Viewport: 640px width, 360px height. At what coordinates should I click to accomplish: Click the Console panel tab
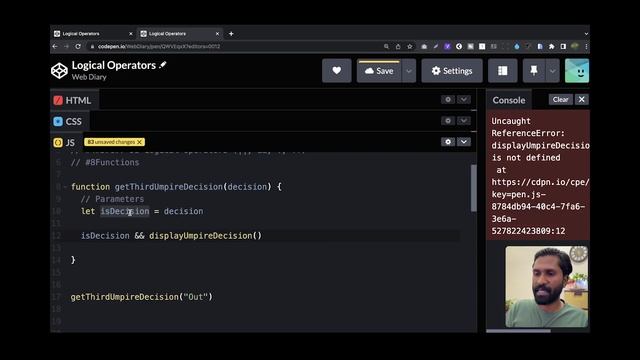(509, 100)
